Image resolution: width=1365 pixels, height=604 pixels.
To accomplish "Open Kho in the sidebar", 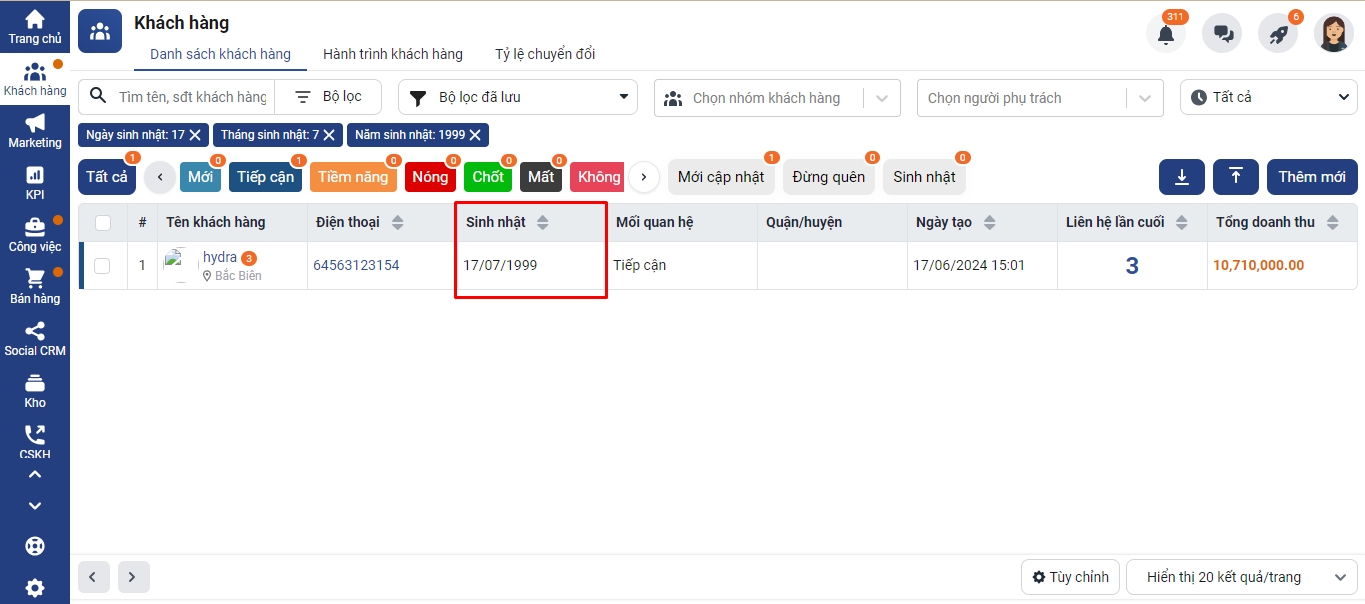I will coord(35,391).
